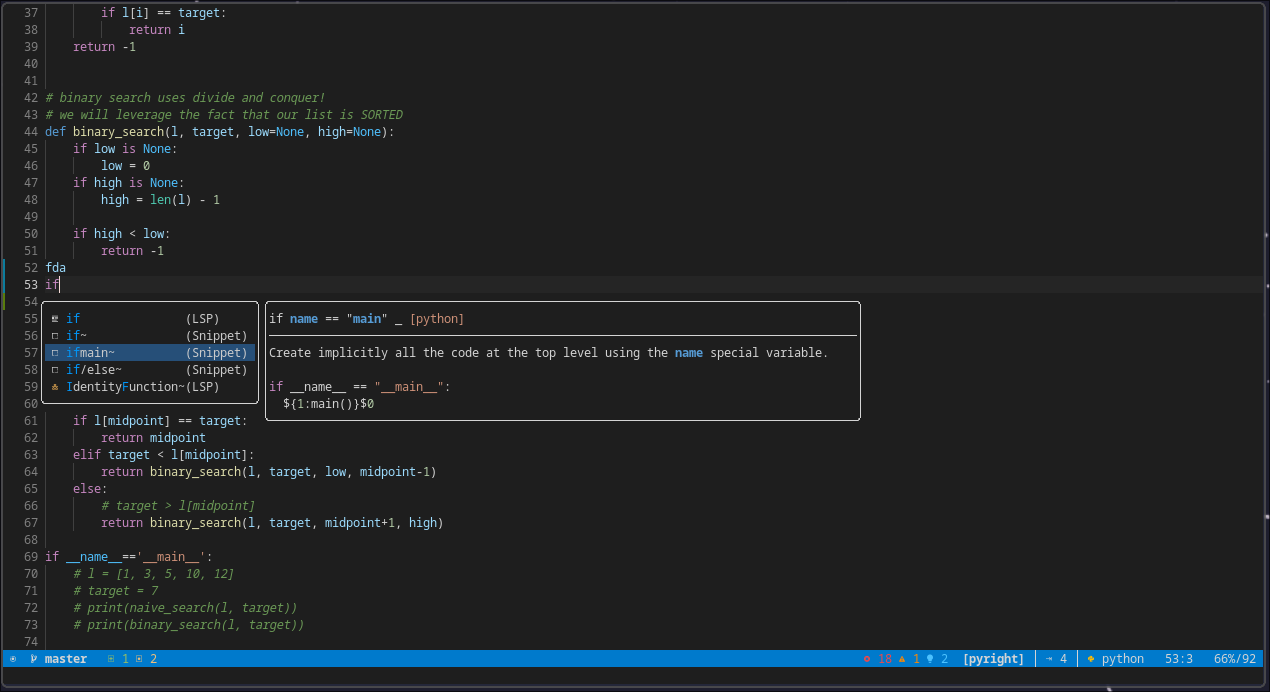
Task: Click the snippet icon next to 'ifmain~'
Action: 54,353
